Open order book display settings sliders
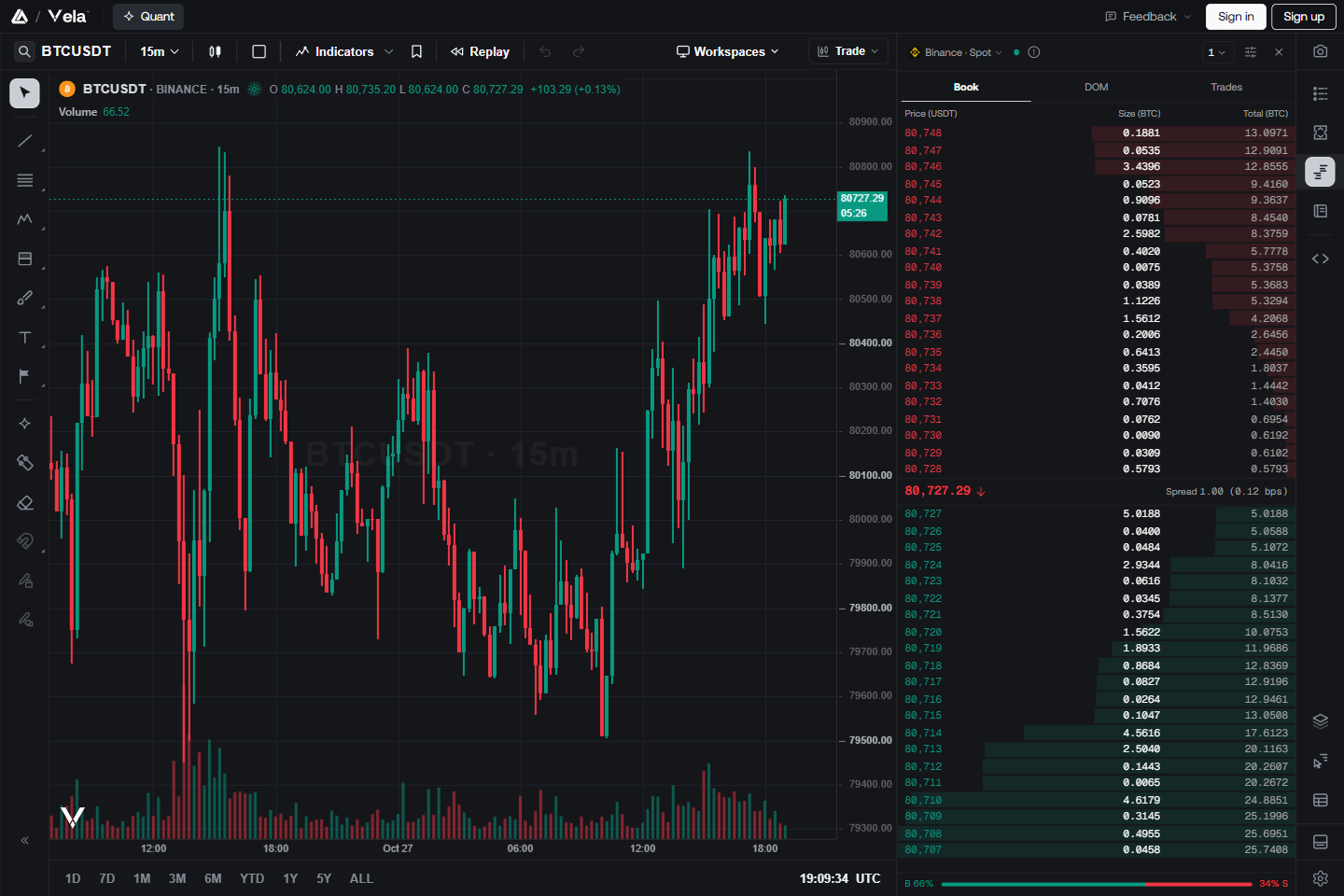Screen dimensions: 1344x896 click(1251, 52)
